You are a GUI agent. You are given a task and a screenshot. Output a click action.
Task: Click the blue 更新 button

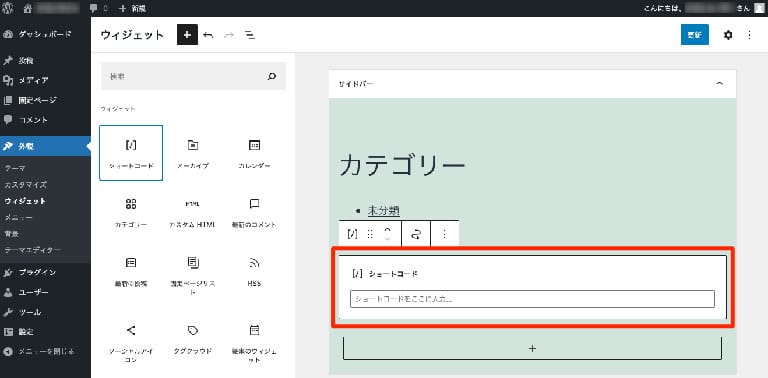point(695,35)
